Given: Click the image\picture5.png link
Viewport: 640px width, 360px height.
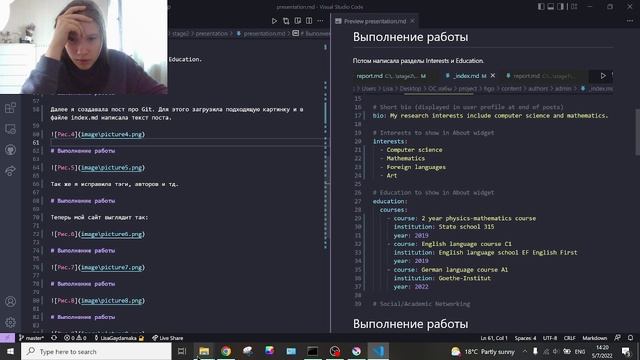Looking at the screenshot, I should (111, 167).
